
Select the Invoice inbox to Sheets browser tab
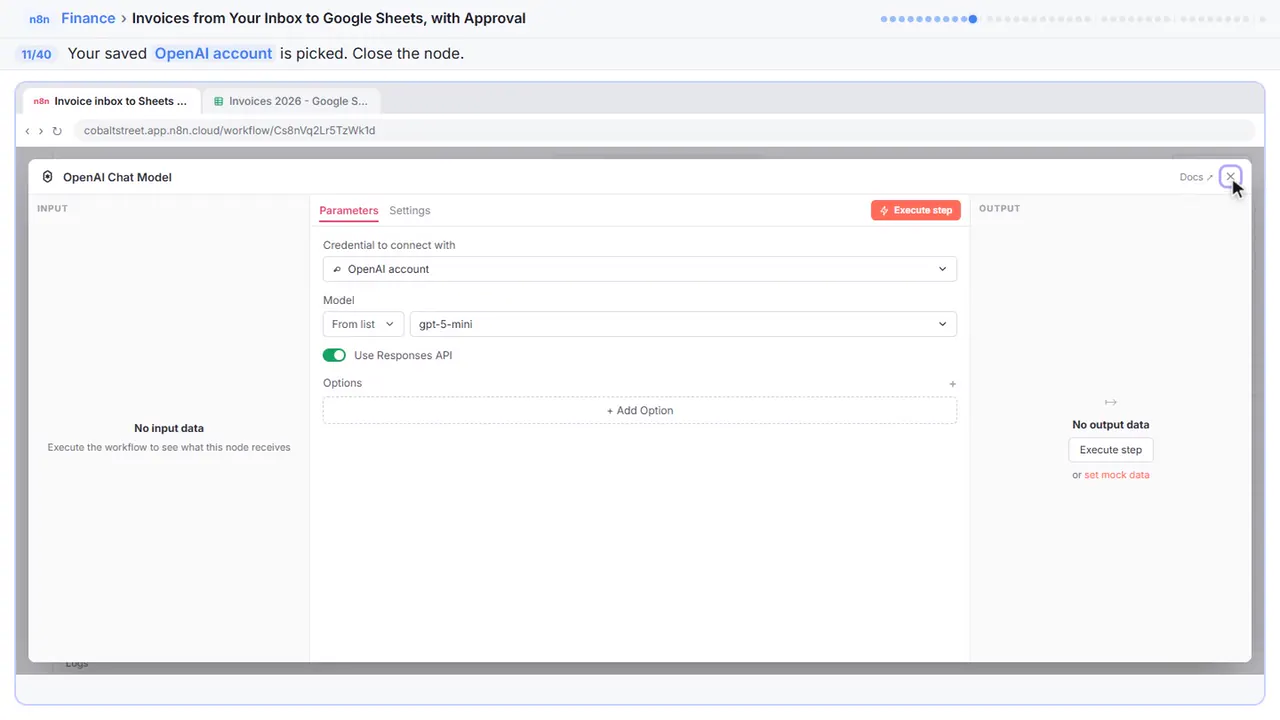click(x=111, y=101)
